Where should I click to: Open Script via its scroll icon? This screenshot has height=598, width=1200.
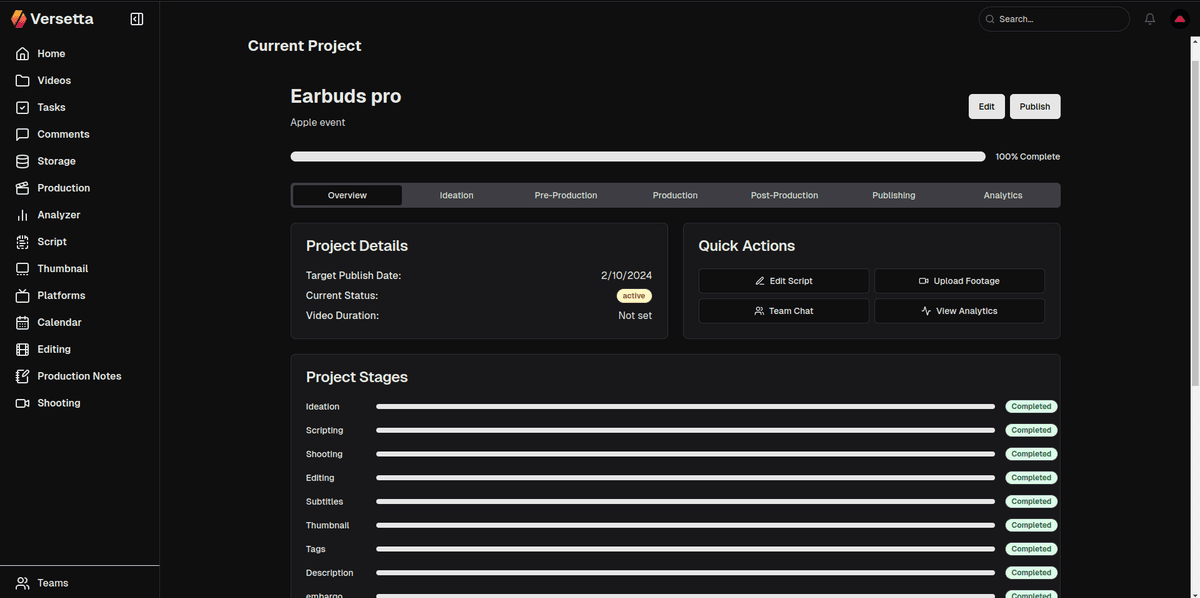(23, 242)
